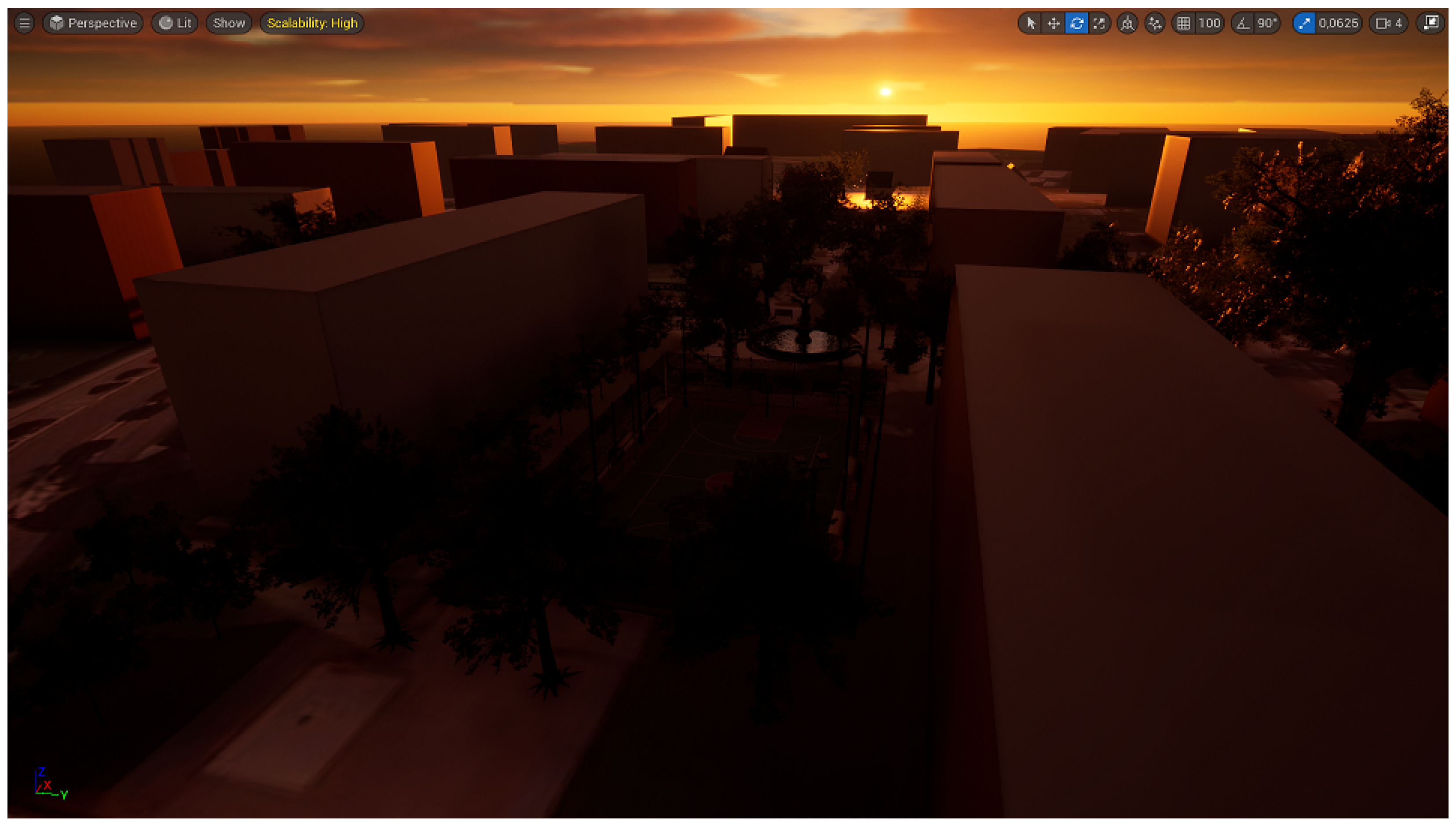Screen dimensions: 1456x829
Task: Toggle grid snapping on or off
Action: click(x=1183, y=23)
